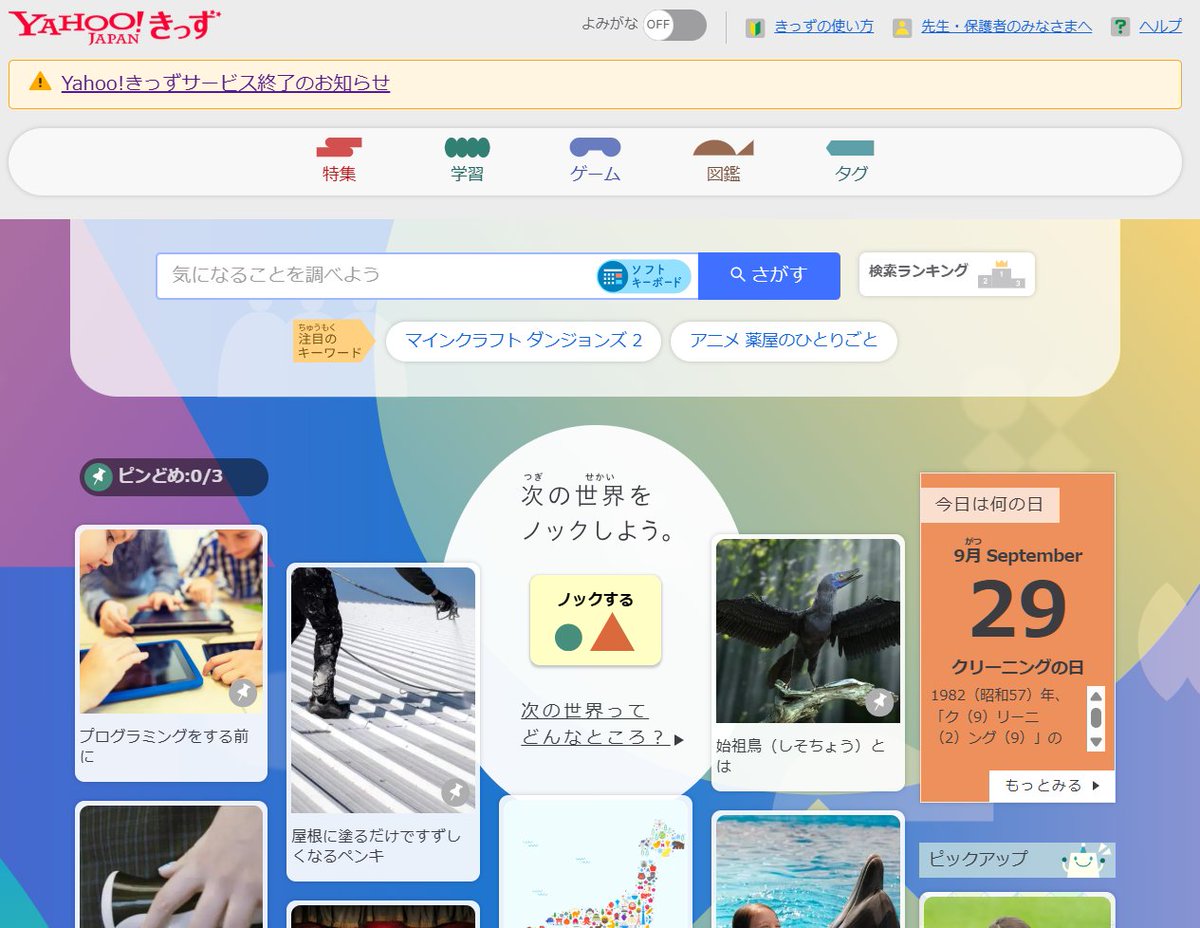Image resolution: width=1200 pixels, height=928 pixels.
Task: Click the ノックする button
Action: pos(596,620)
